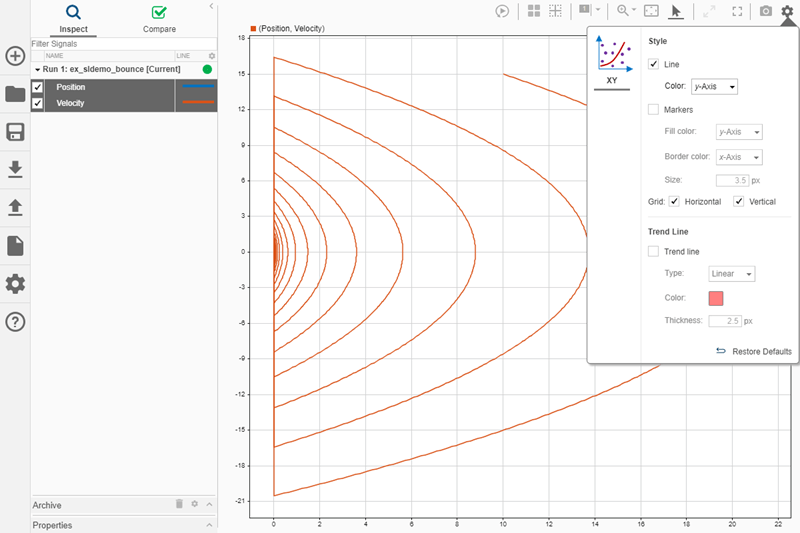Switch to the Inspect tab
The width and height of the screenshot is (800, 533).
[73, 19]
